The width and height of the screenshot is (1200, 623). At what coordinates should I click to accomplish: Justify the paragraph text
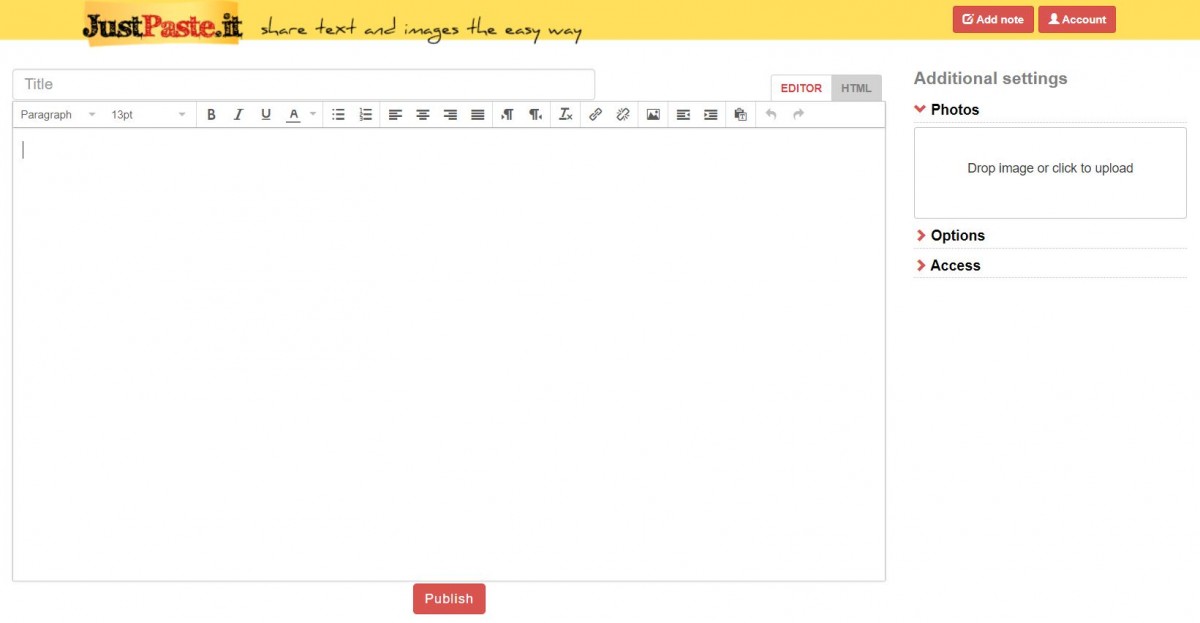tap(478, 115)
